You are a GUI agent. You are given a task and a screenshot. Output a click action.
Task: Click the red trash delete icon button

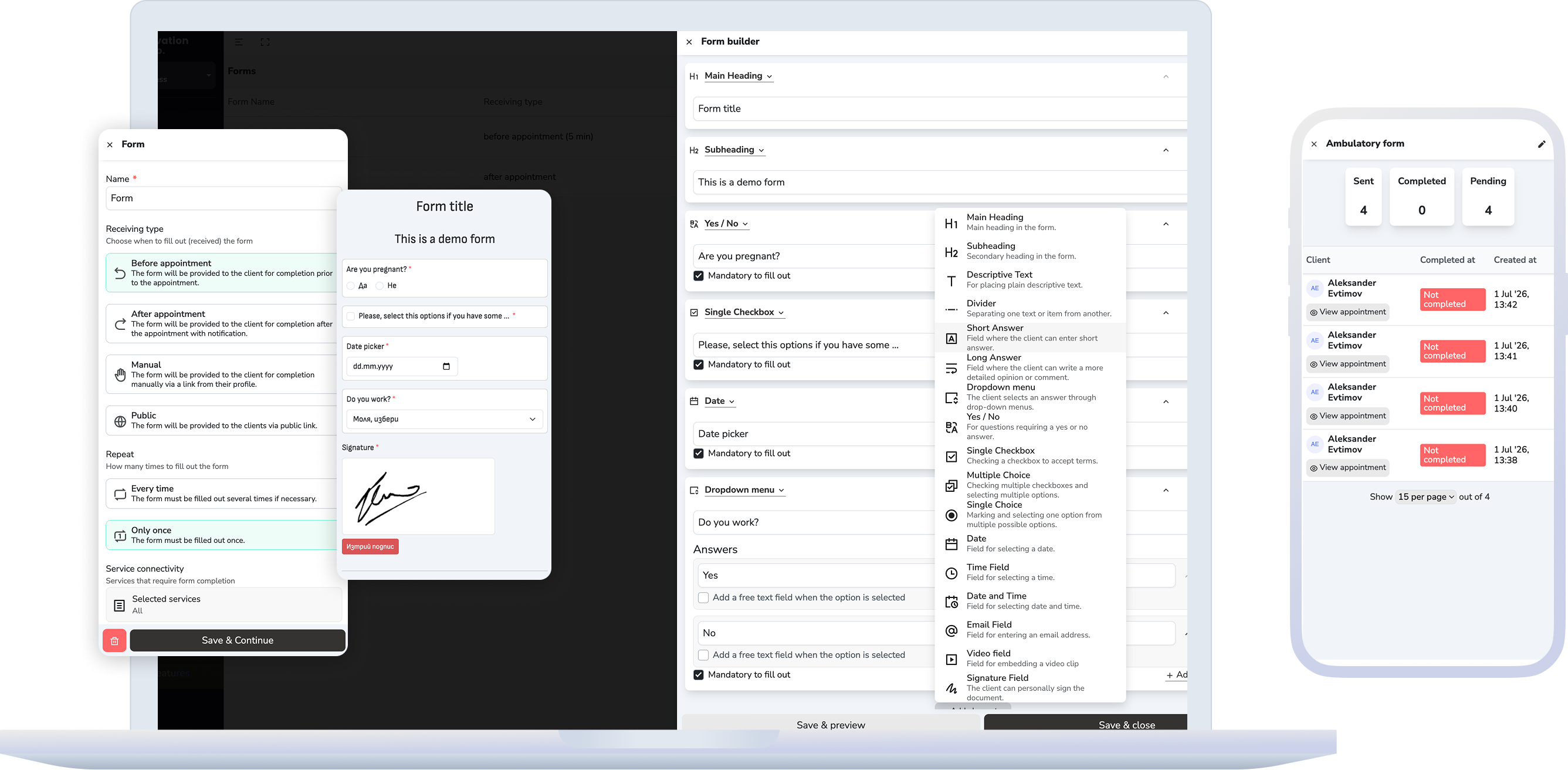[114, 640]
